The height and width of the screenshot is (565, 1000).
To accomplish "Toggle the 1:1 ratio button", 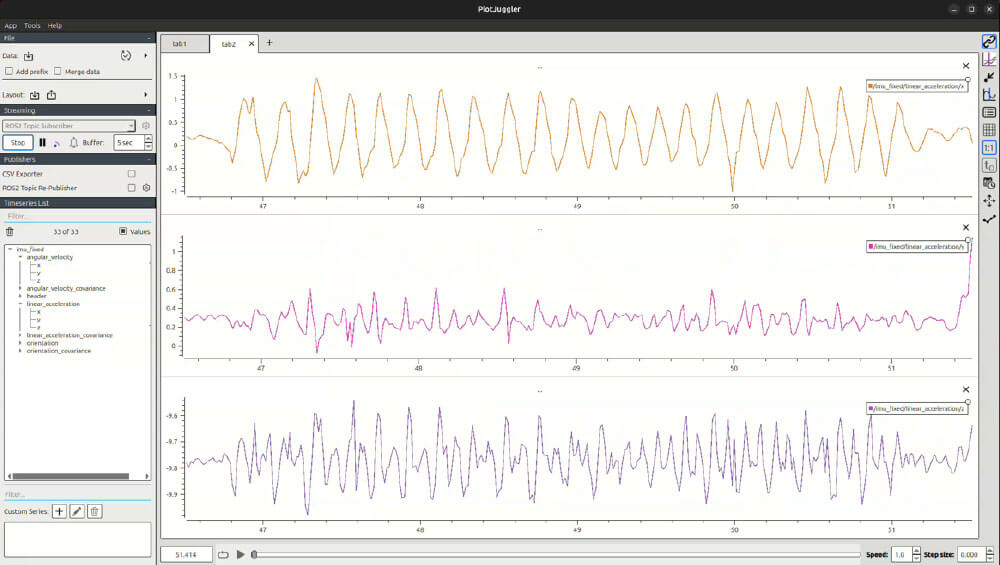I will [989, 148].
